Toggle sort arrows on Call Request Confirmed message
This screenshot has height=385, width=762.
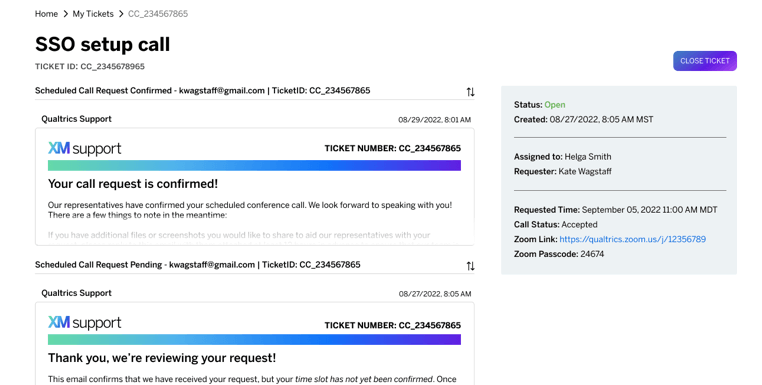pyautogui.click(x=470, y=92)
